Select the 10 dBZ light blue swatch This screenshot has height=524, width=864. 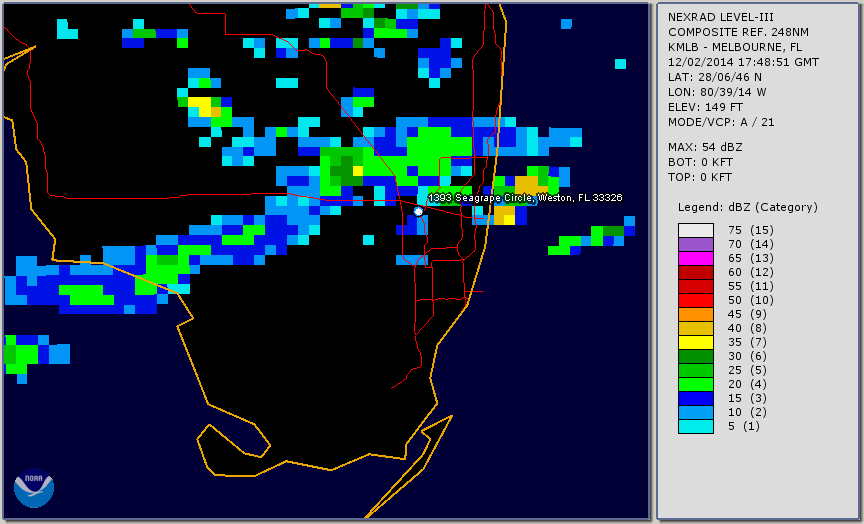[x=695, y=412]
